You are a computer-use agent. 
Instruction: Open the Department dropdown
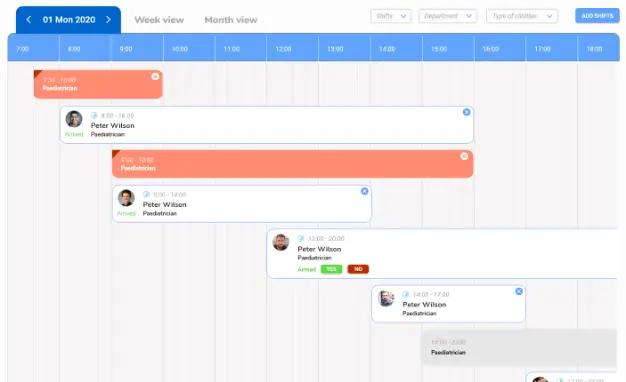pos(448,16)
